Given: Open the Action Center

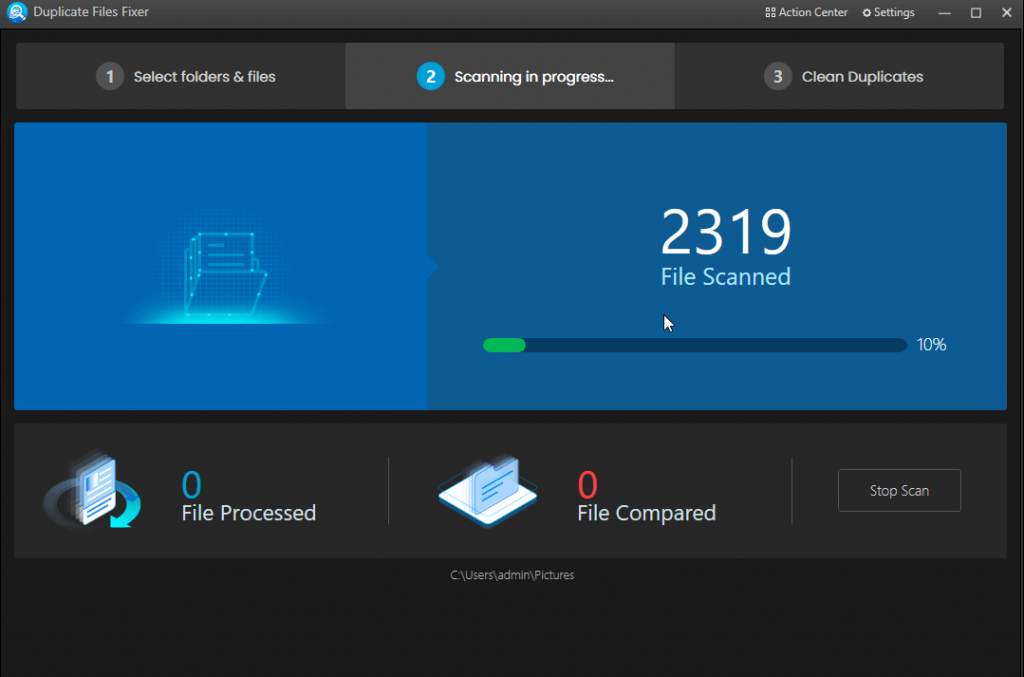Looking at the screenshot, I should pyautogui.click(x=807, y=12).
